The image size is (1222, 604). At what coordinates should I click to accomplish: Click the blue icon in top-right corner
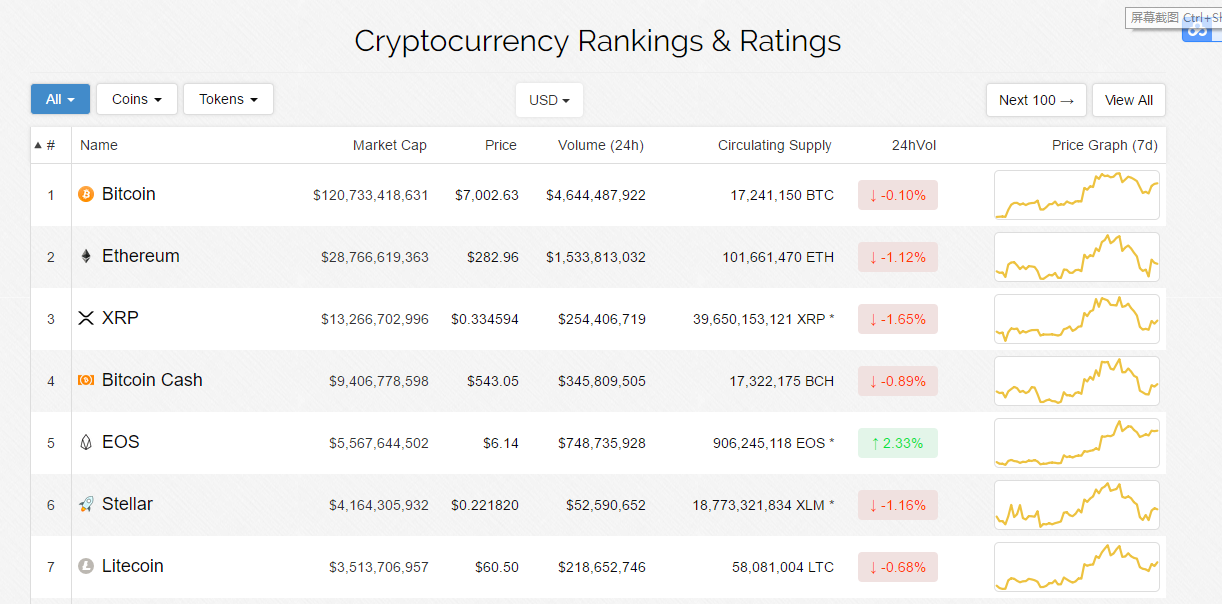point(1196,32)
